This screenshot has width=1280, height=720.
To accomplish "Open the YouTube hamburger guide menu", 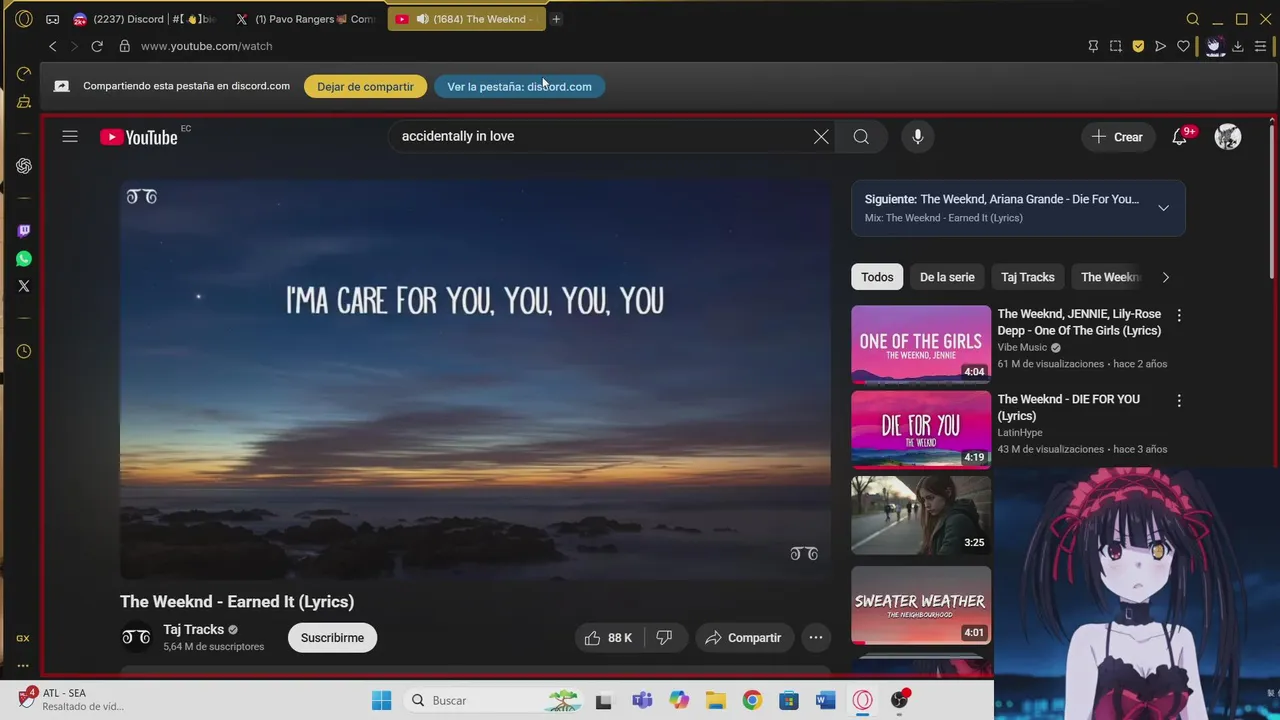I will pos(70,136).
